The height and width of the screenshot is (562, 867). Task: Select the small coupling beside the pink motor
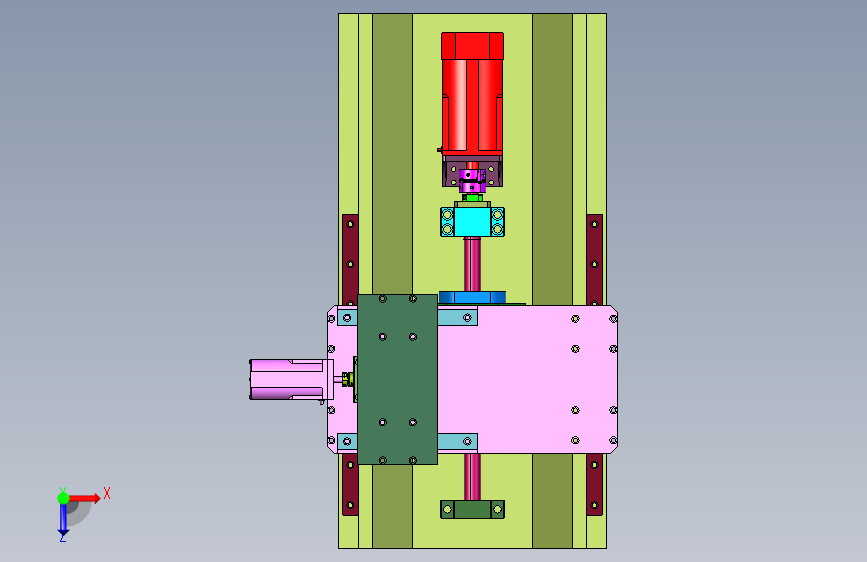(x=347, y=379)
